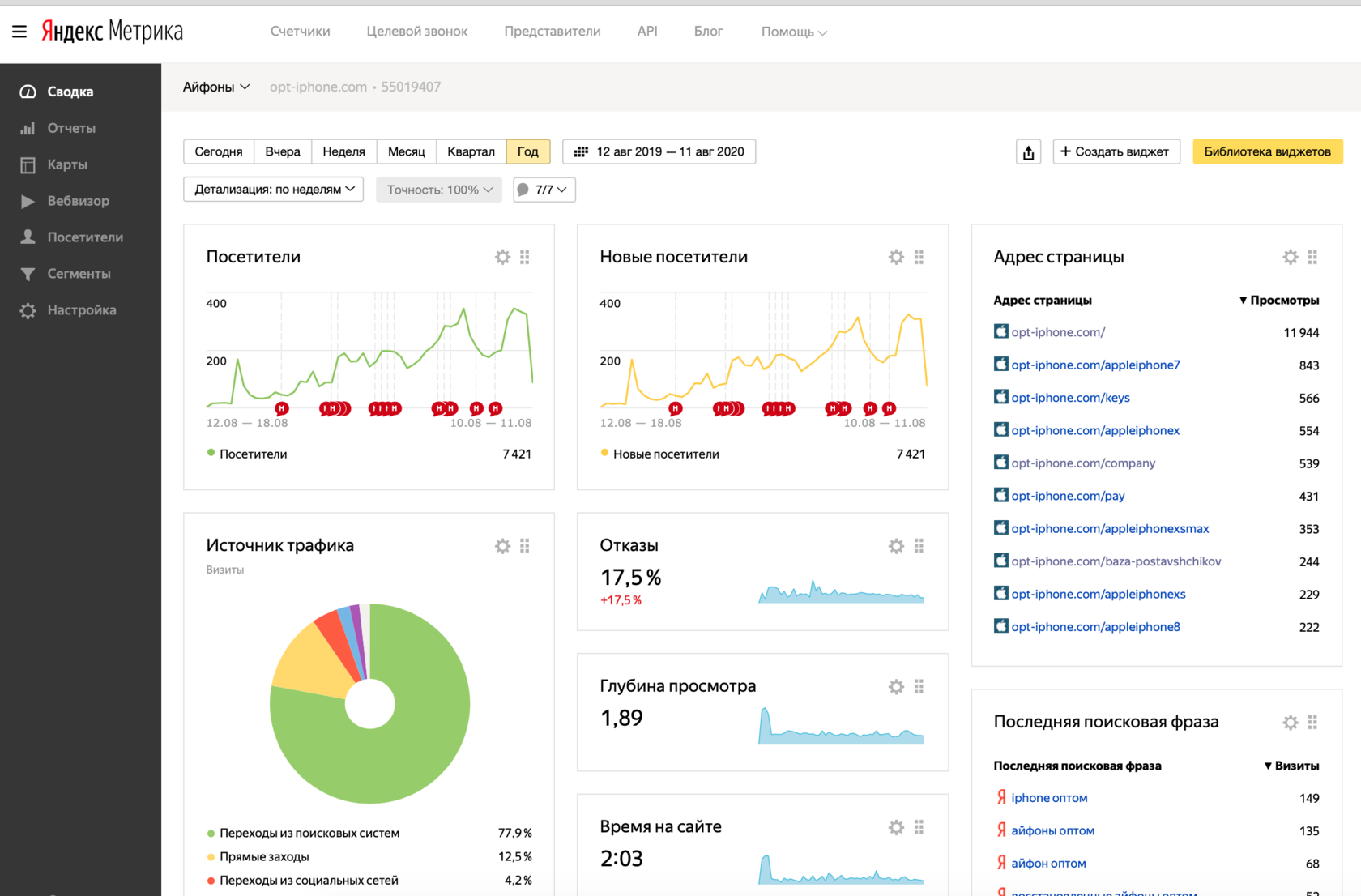Open settings gear of Посетители widget

tap(503, 257)
